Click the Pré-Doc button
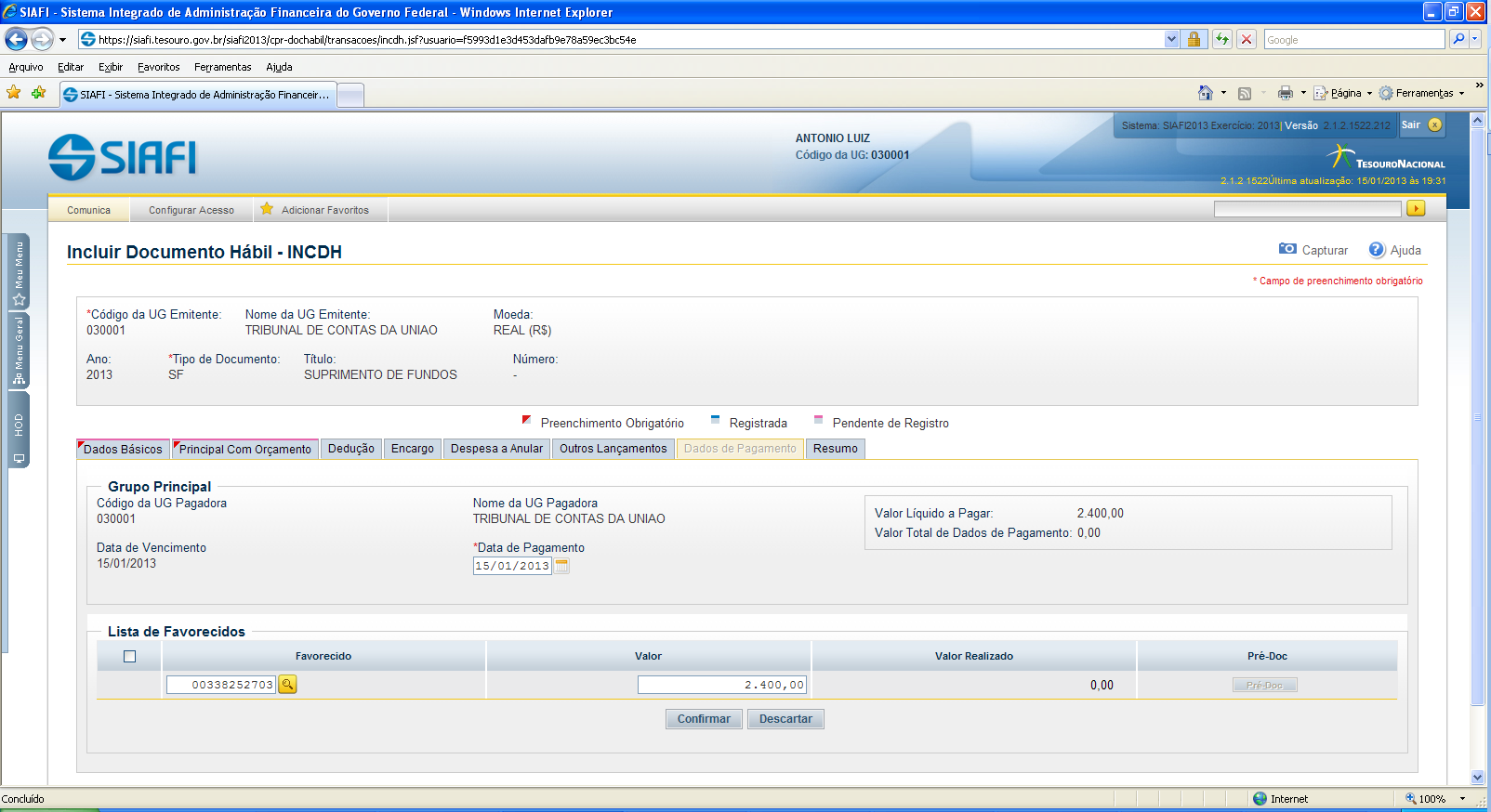Image resolution: width=1491 pixels, height=812 pixels. coord(1264,685)
